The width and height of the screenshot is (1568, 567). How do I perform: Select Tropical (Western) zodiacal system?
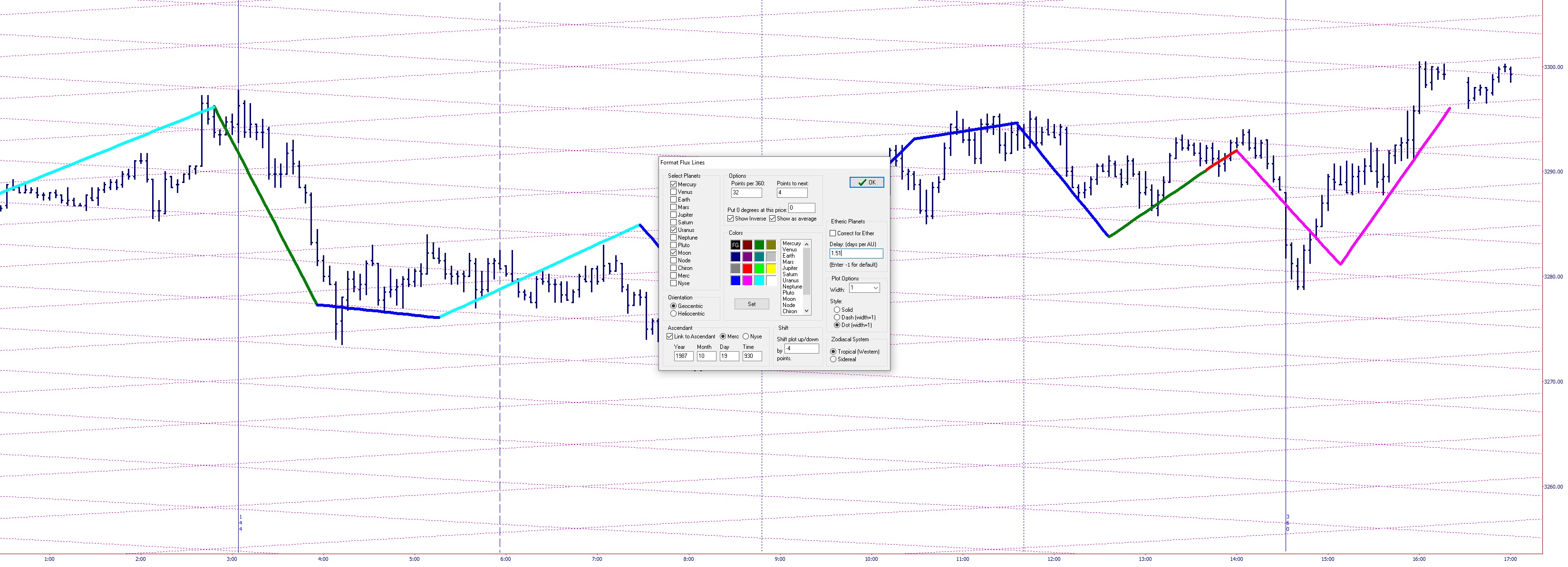833,352
